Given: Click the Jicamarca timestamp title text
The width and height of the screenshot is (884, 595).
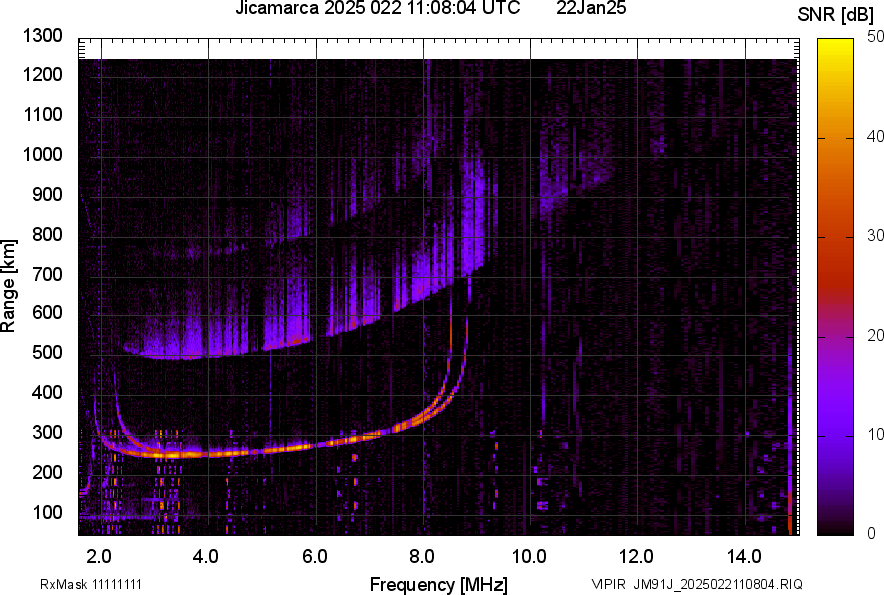Looking at the screenshot, I should [377, 9].
